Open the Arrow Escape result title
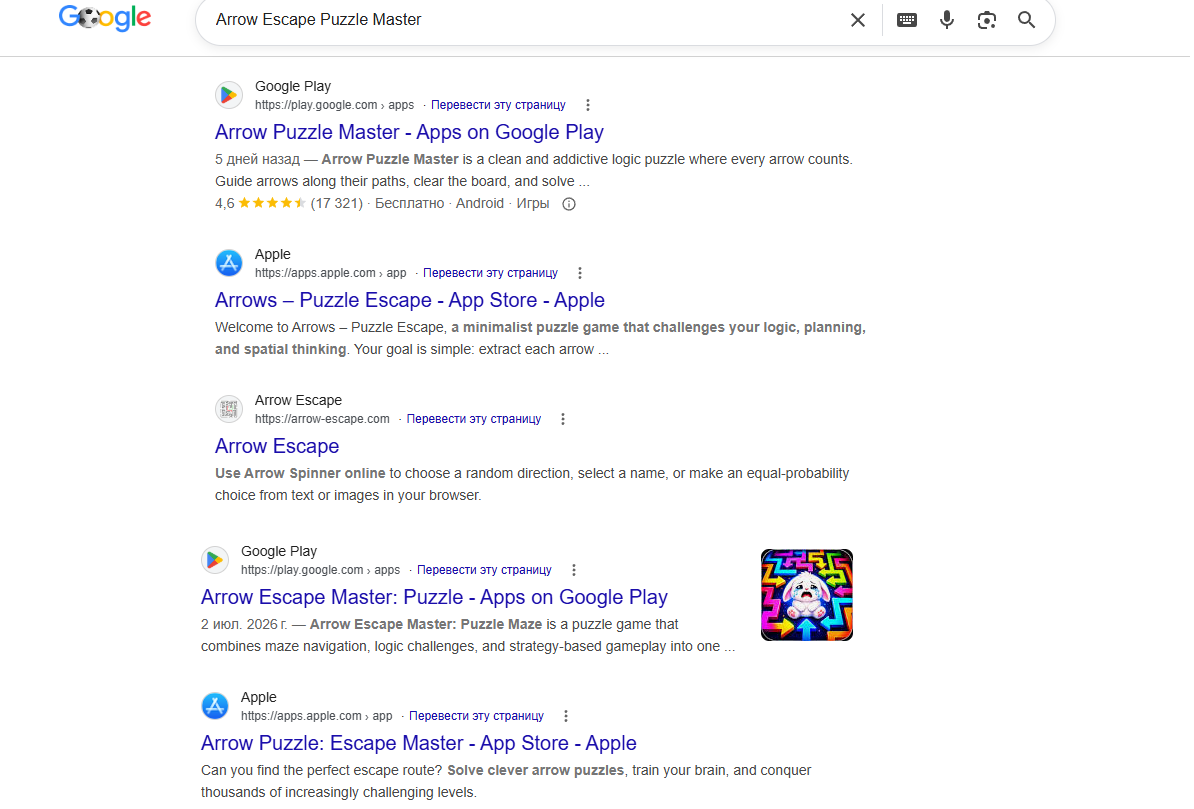Image resolution: width=1194 pixels, height=809 pixels. tap(278, 447)
